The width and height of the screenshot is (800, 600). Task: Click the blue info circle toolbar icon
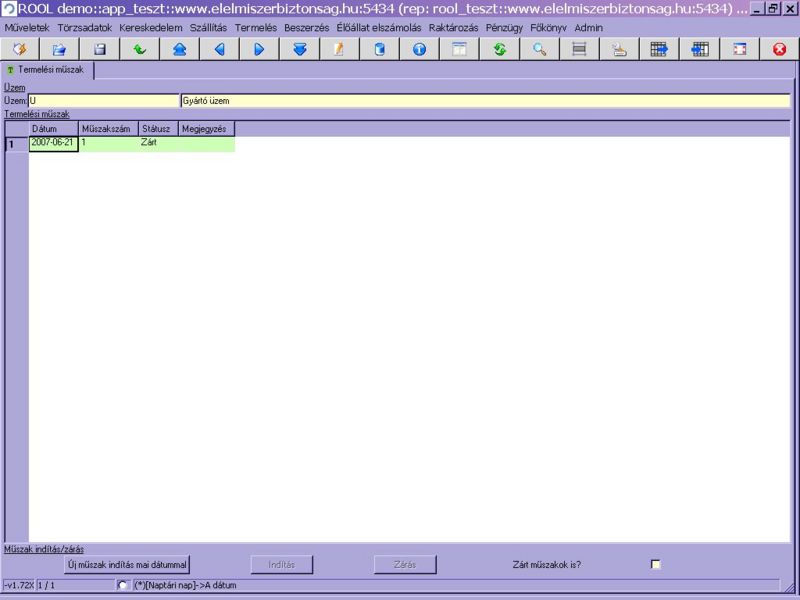tap(419, 49)
